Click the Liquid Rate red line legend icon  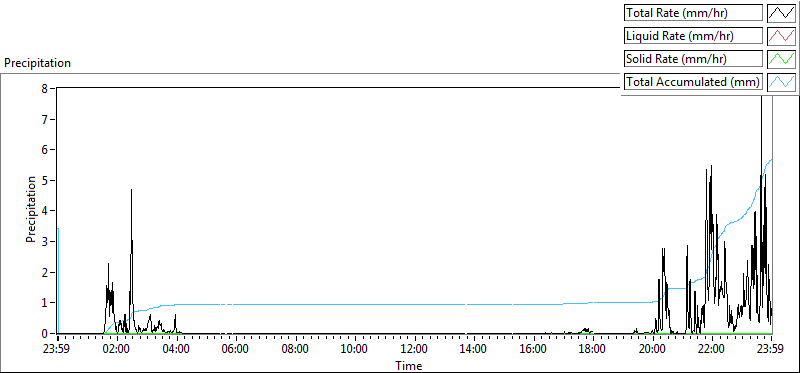tap(782, 36)
